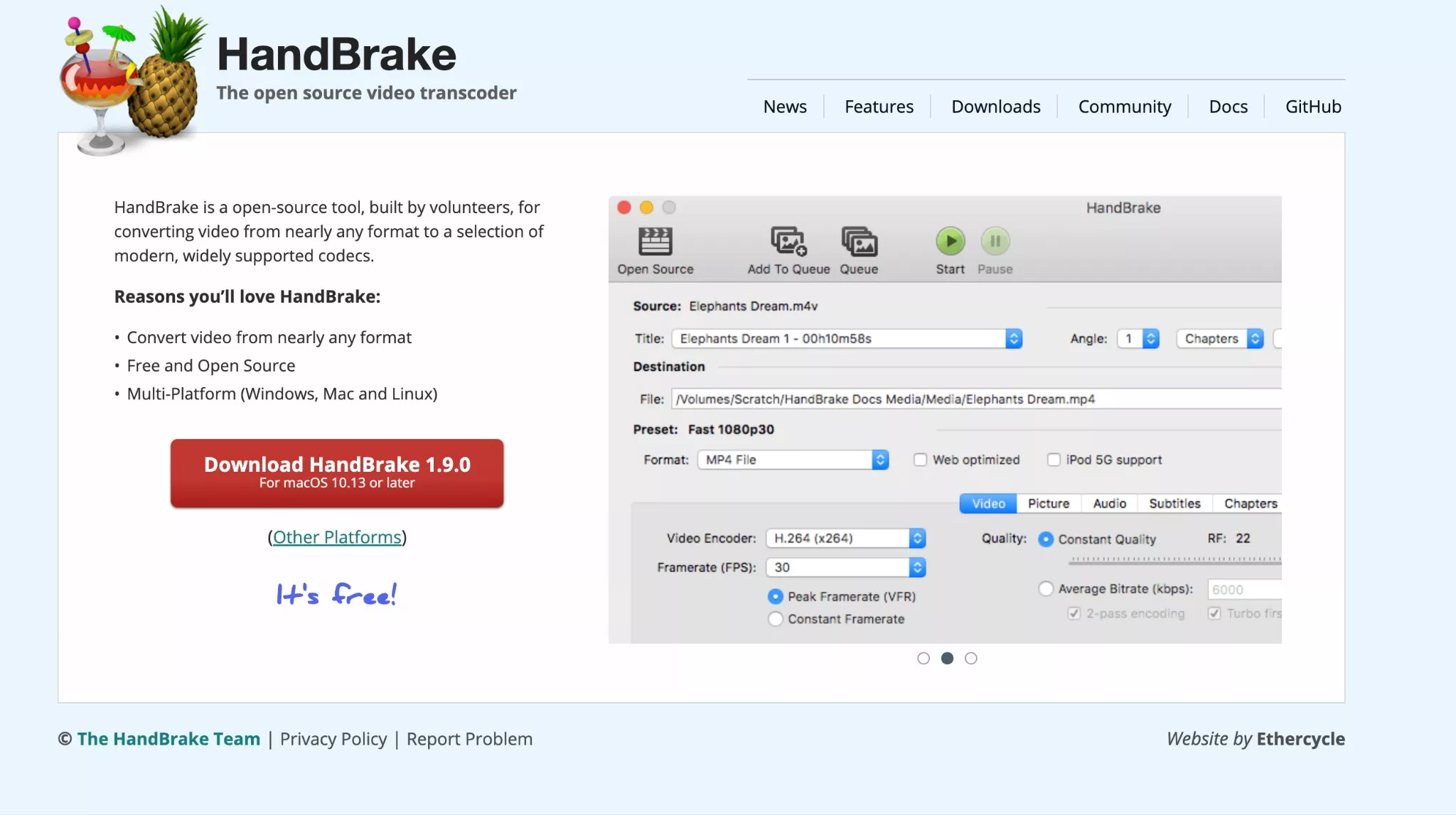Image resolution: width=1456 pixels, height=815 pixels.
Task: Click the greyed Pause icon
Action: click(x=995, y=241)
